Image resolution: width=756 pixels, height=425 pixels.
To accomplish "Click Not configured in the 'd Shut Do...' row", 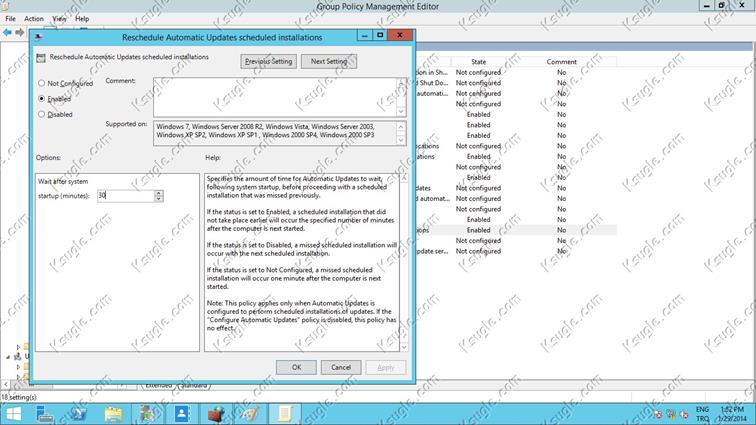I will point(478,82).
